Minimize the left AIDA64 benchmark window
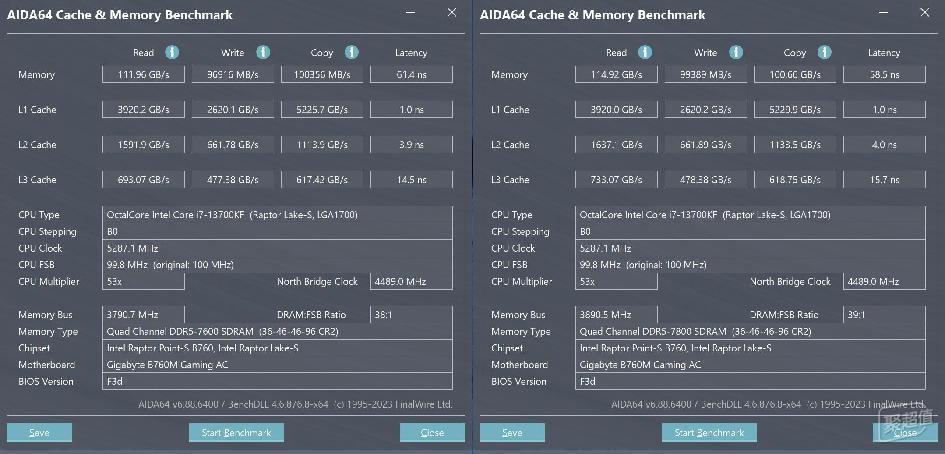The image size is (945, 454). (x=410, y=12)
